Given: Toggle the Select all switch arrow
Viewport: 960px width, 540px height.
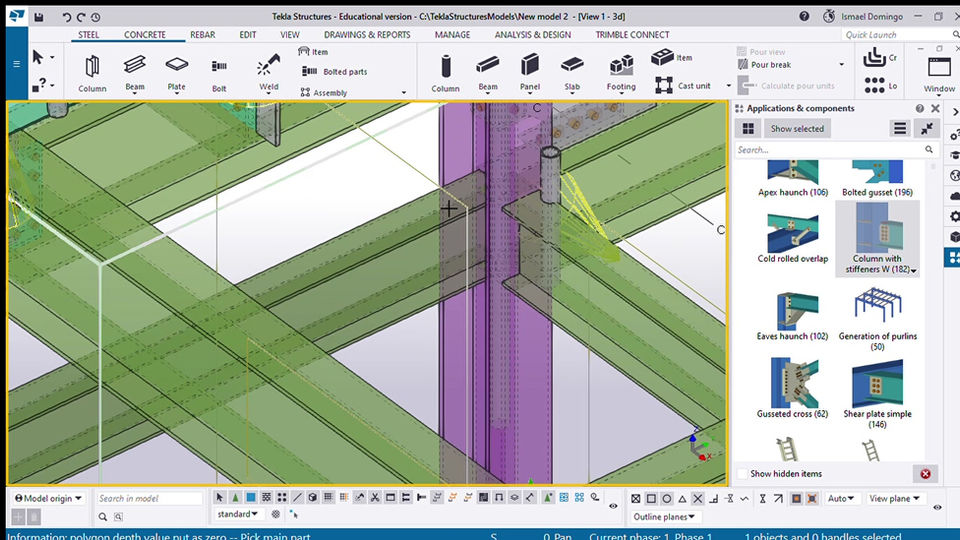Looking at the screenshot, I should [x=220, y=498].
